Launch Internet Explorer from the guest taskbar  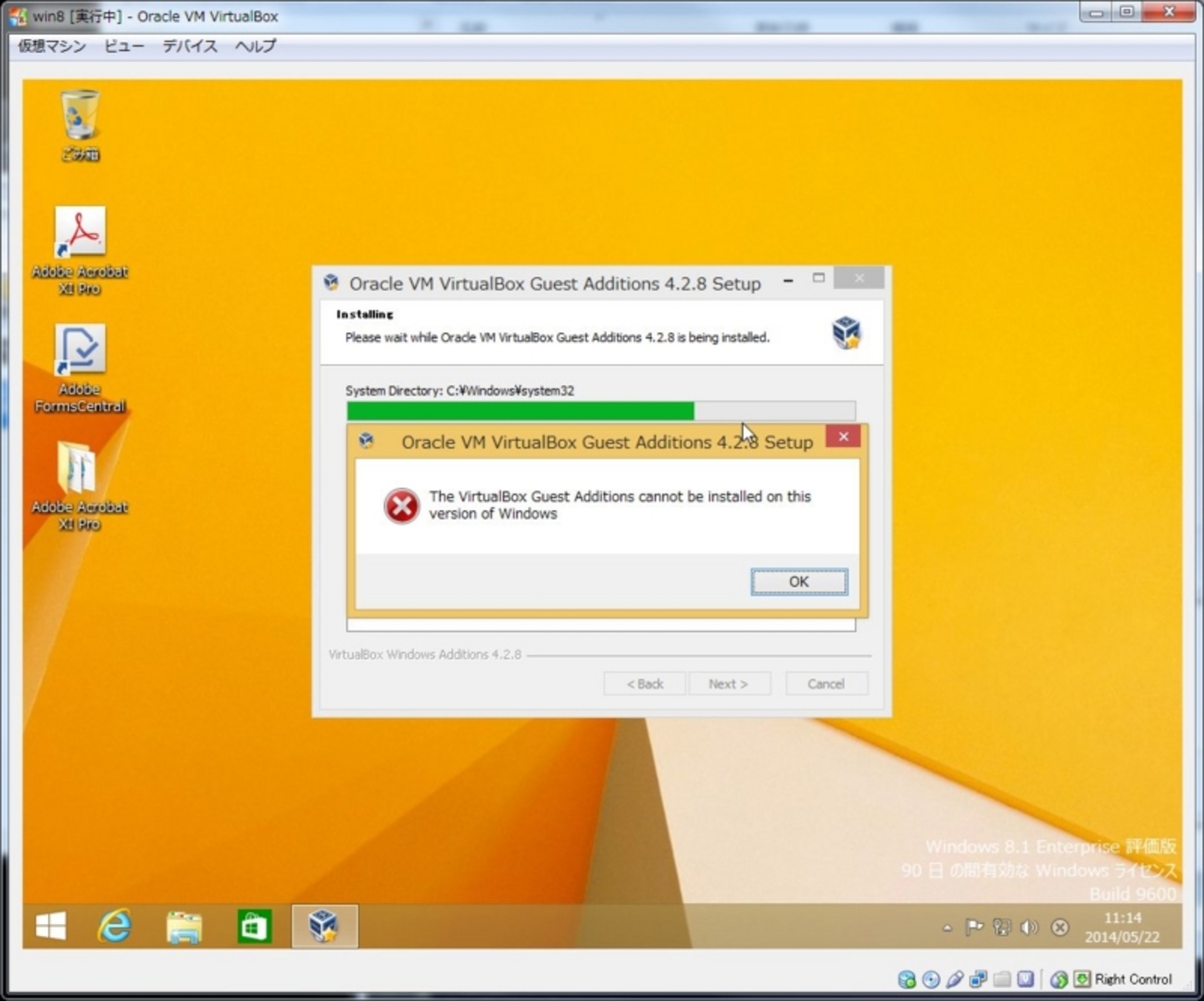[x=115, y=926]
